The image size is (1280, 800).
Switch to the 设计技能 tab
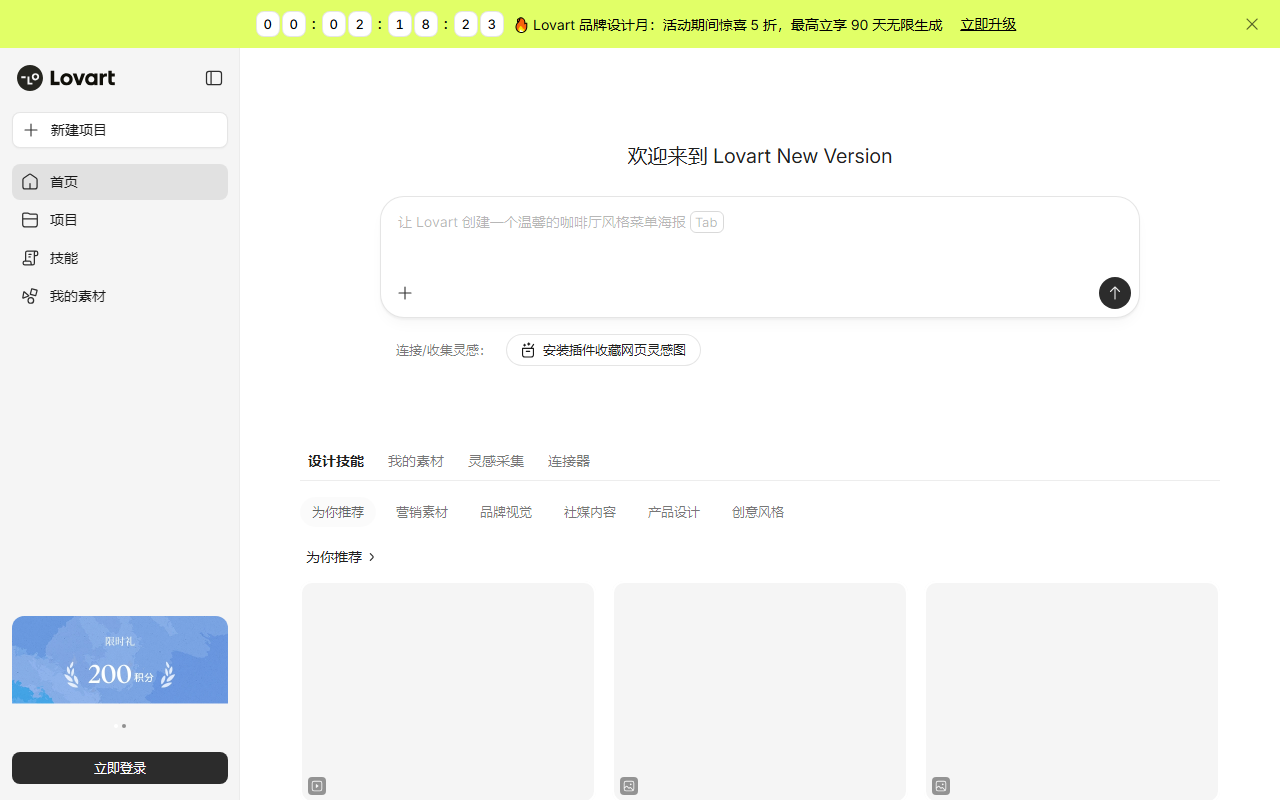(336, 461)
